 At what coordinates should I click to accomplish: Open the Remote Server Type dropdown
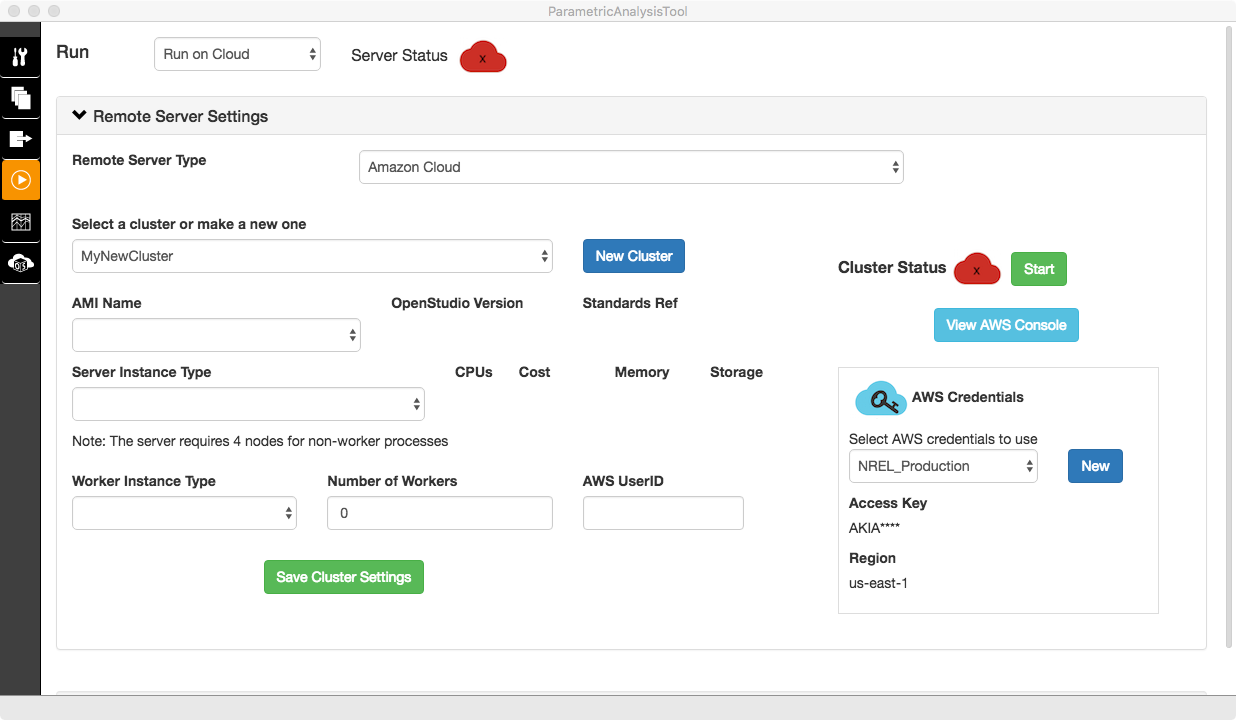[631, 167]
